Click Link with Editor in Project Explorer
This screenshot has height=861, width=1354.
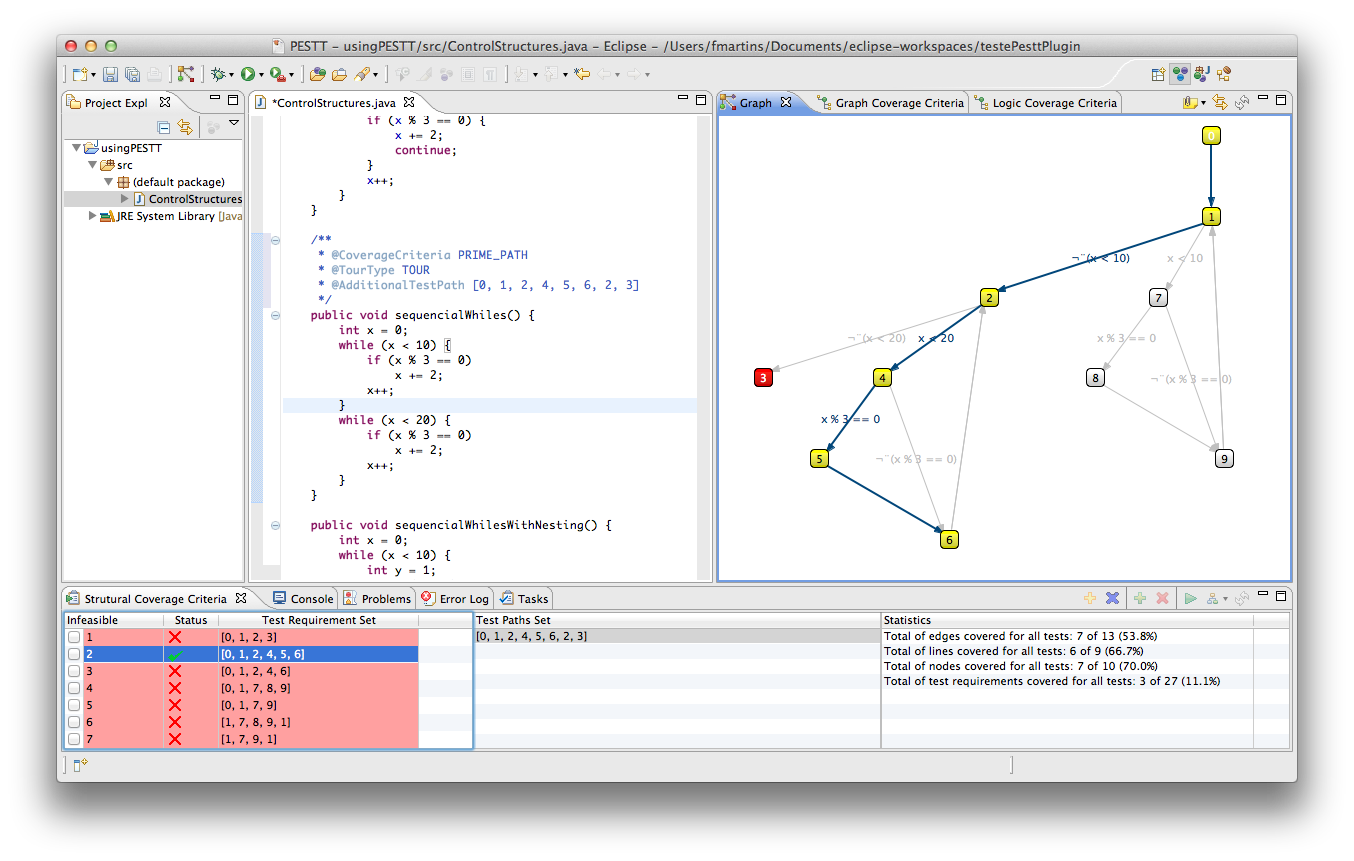[184, 127]
